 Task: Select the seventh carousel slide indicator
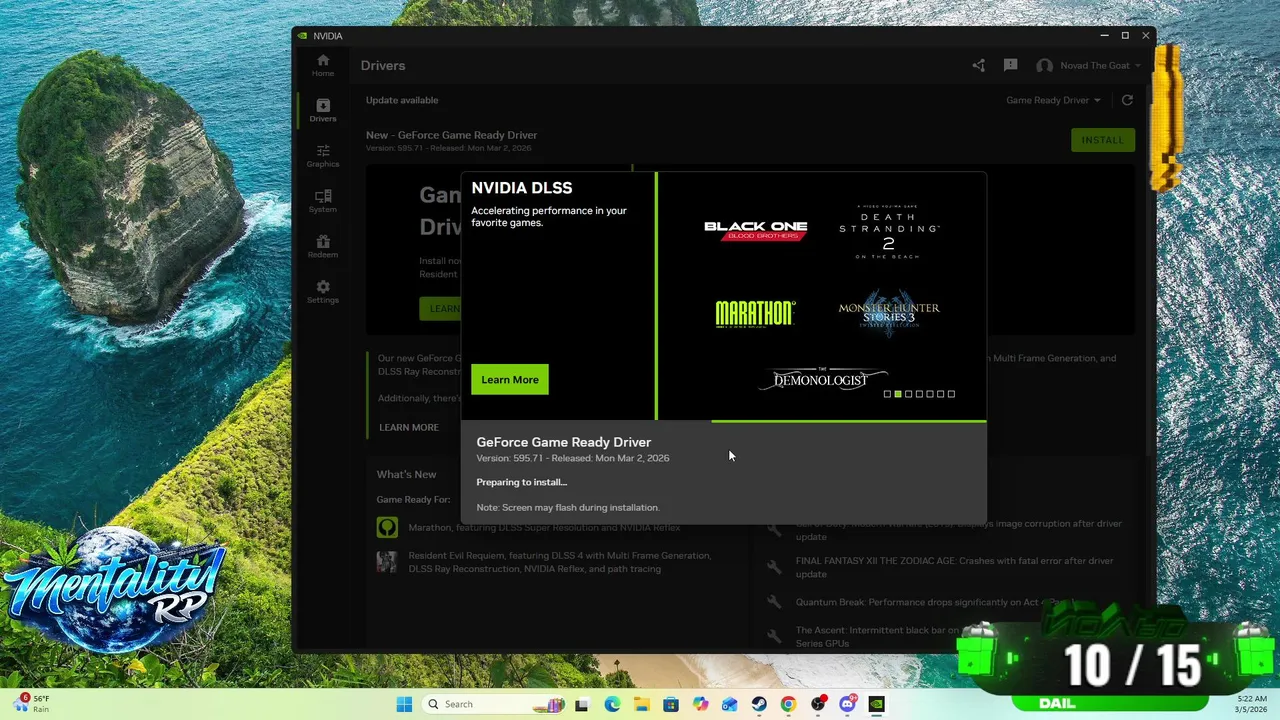[x=951, y=394]
